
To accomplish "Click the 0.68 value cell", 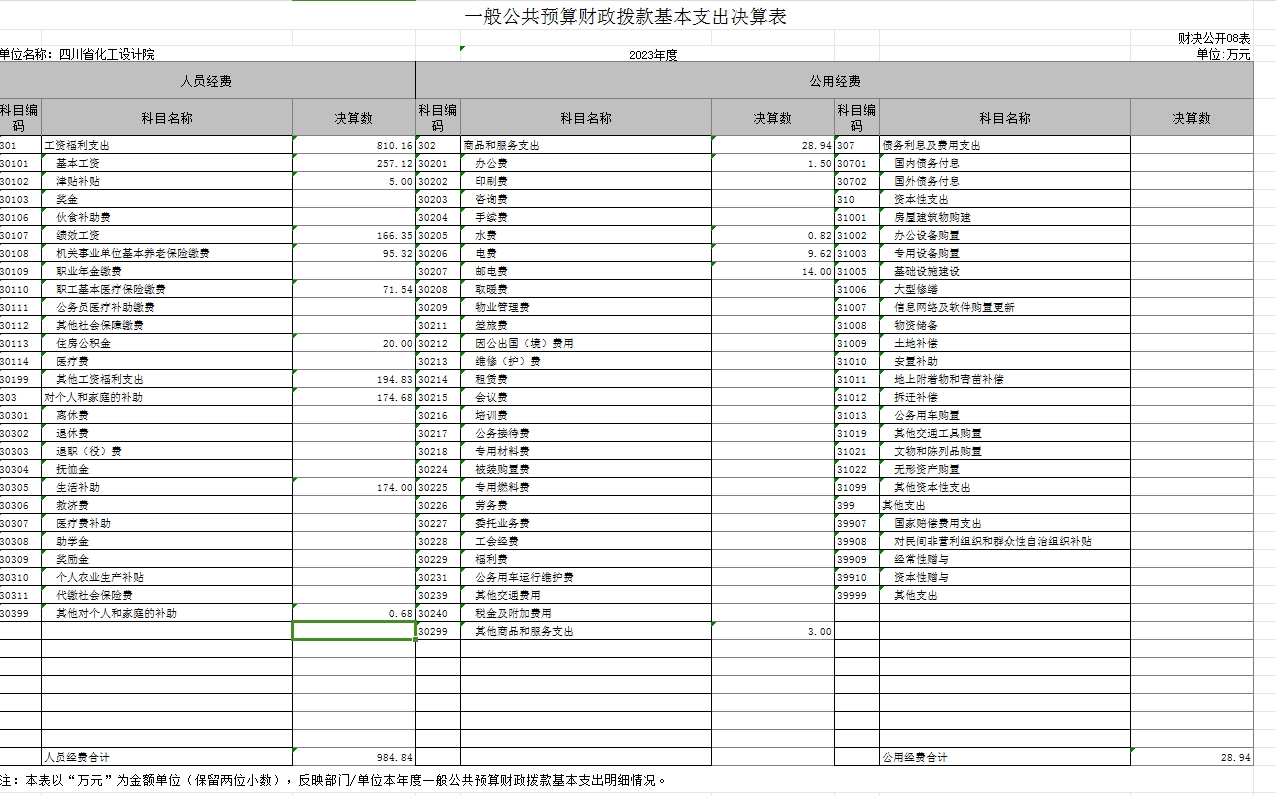I will pyautogui.click(x=354, y=613).
